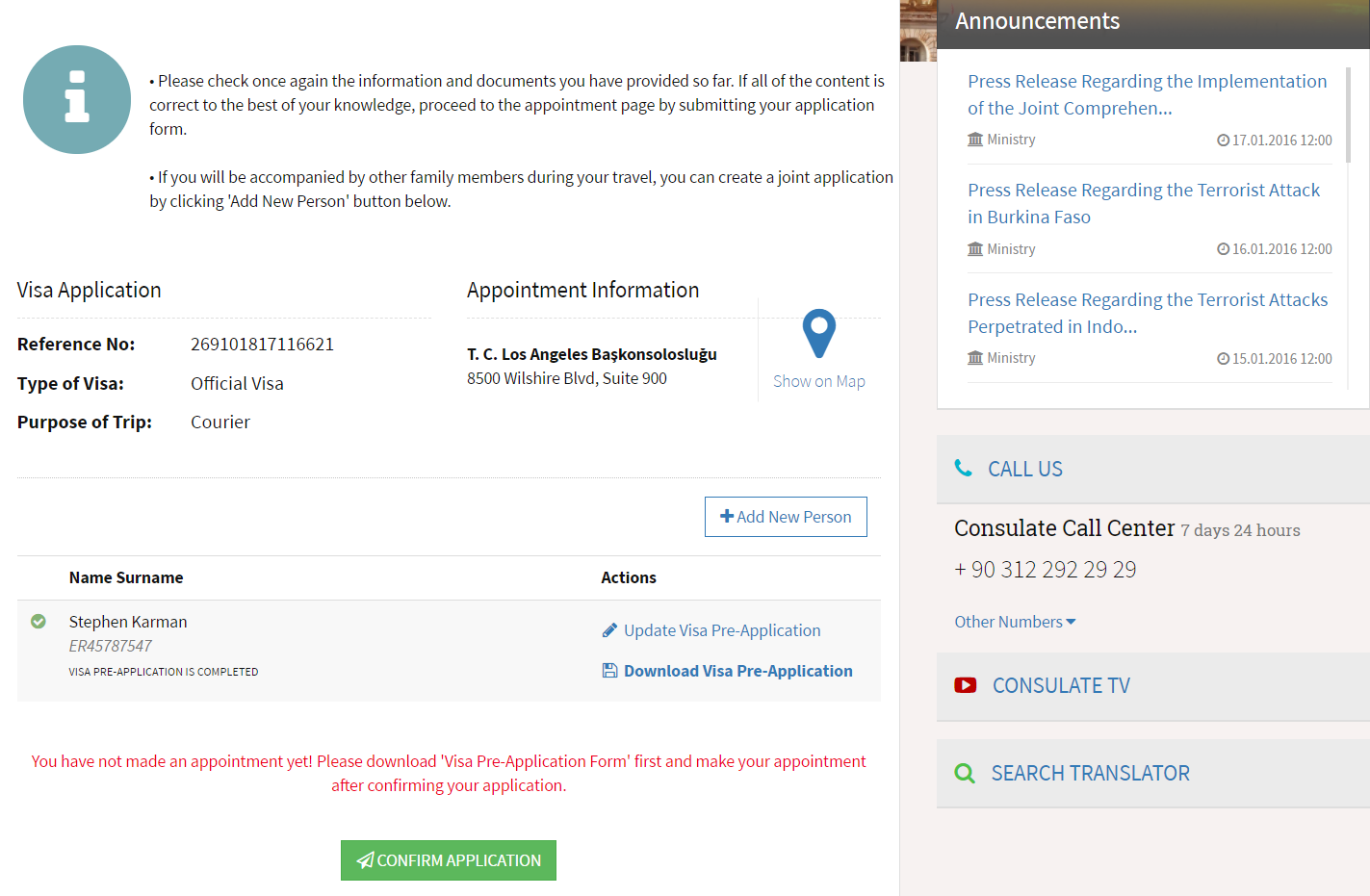Open Update Visa Pre-Application link
1370x896 pixels.
[x=722, y=630]
